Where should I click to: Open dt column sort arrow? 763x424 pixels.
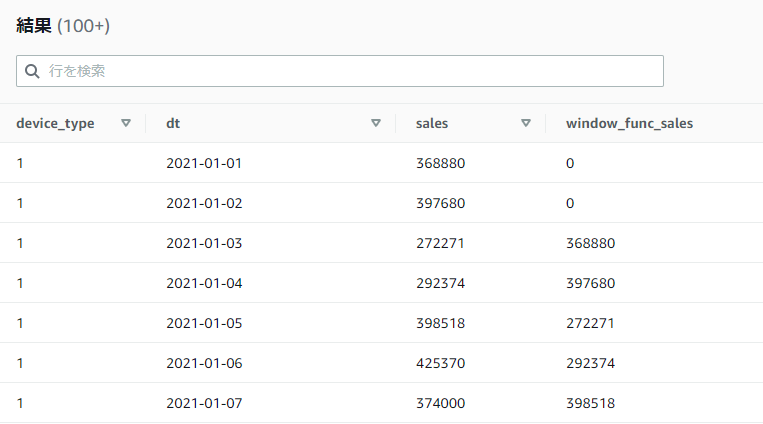pyautogui.click(x=376, y=123)
